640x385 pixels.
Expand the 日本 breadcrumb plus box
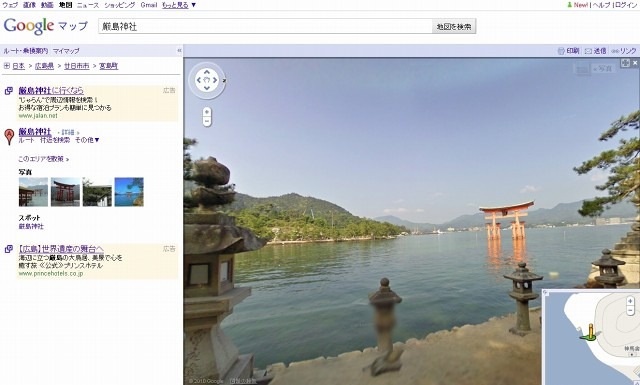coord(7,66)
